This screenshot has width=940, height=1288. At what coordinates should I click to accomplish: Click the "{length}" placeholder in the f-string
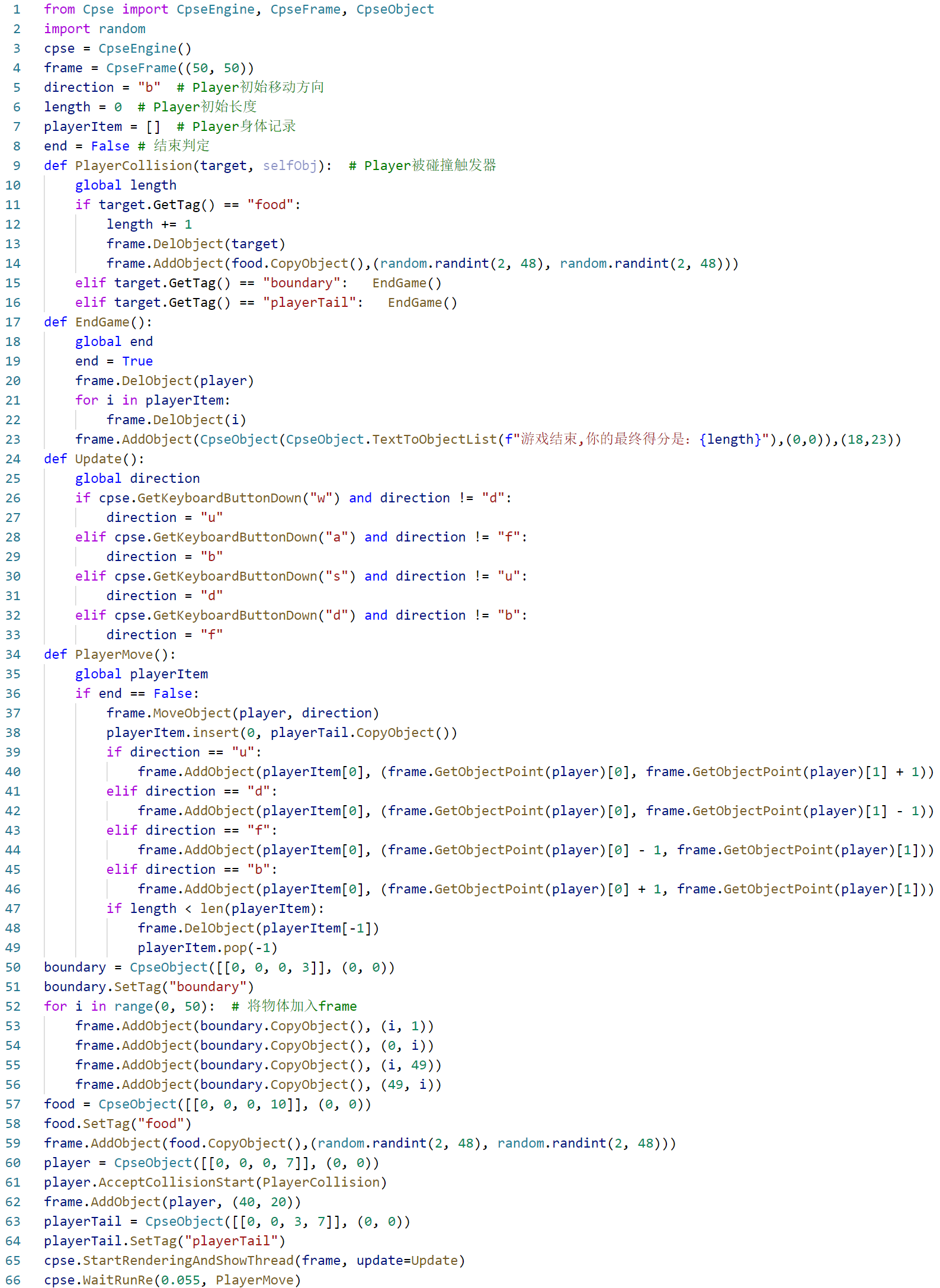click(x=730, y=440)
